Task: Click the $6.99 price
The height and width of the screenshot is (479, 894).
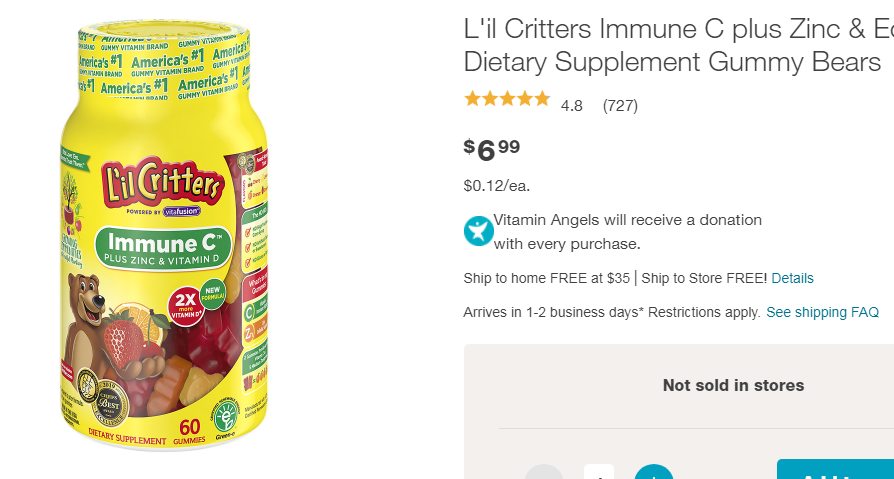Action: (x=491, y=149)
